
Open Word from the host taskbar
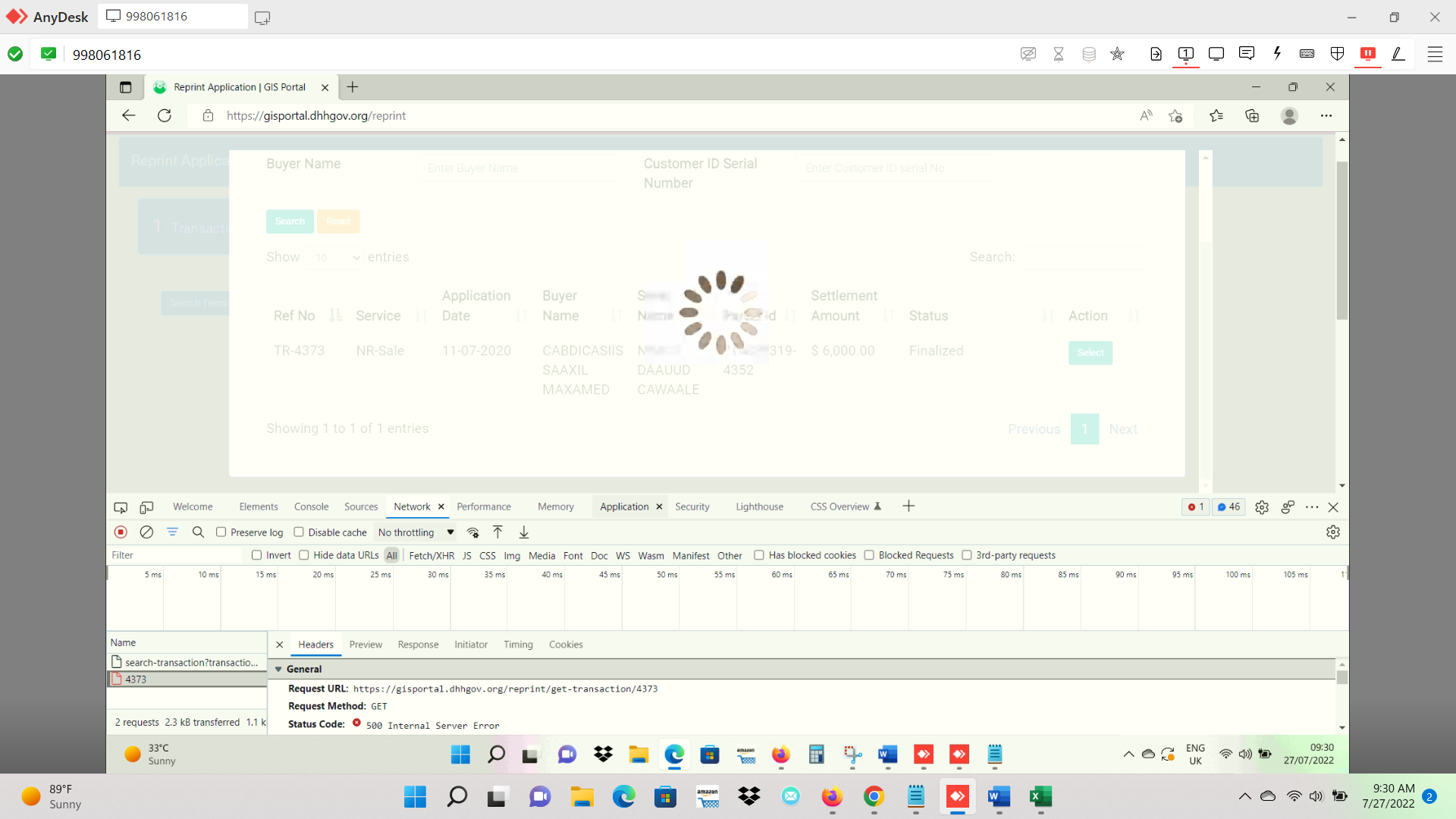999,796
